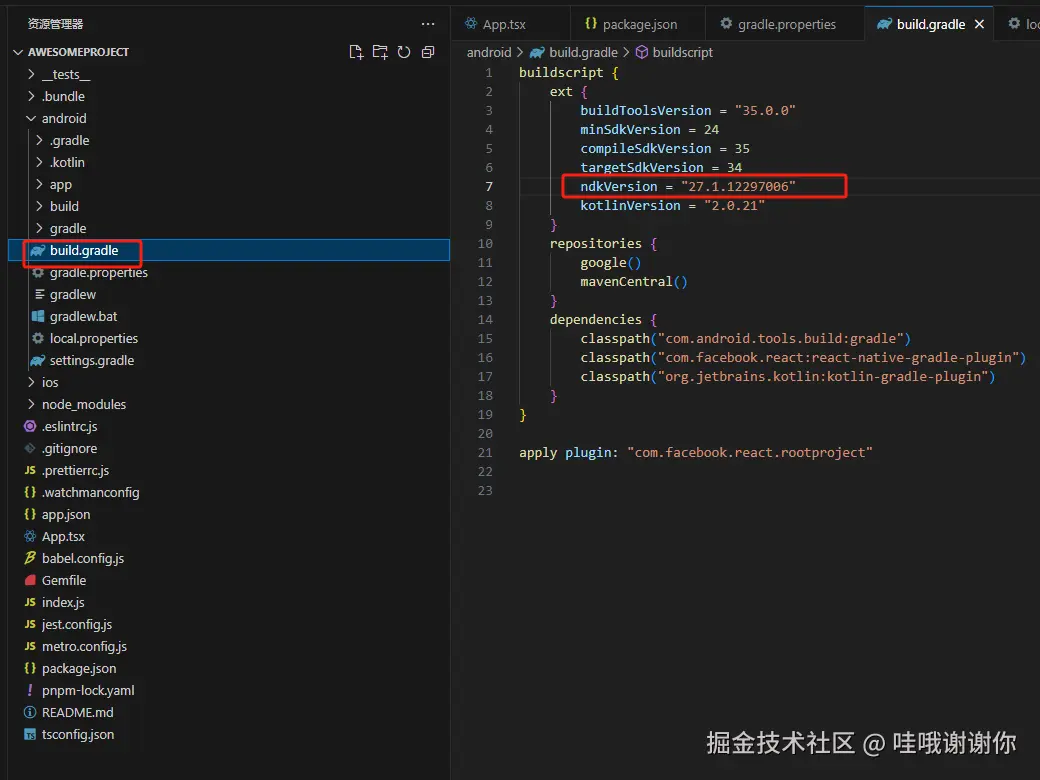Expand the ios folder
Image resolution: width=1040 pixels, height=780 pixels.
click(x=31, y=383)
